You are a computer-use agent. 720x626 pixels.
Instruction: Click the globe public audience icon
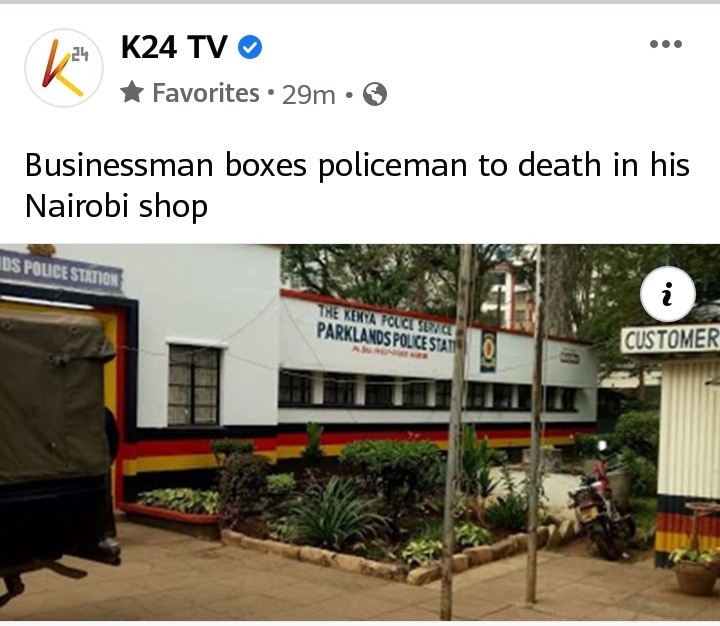[x=375, y=94]
